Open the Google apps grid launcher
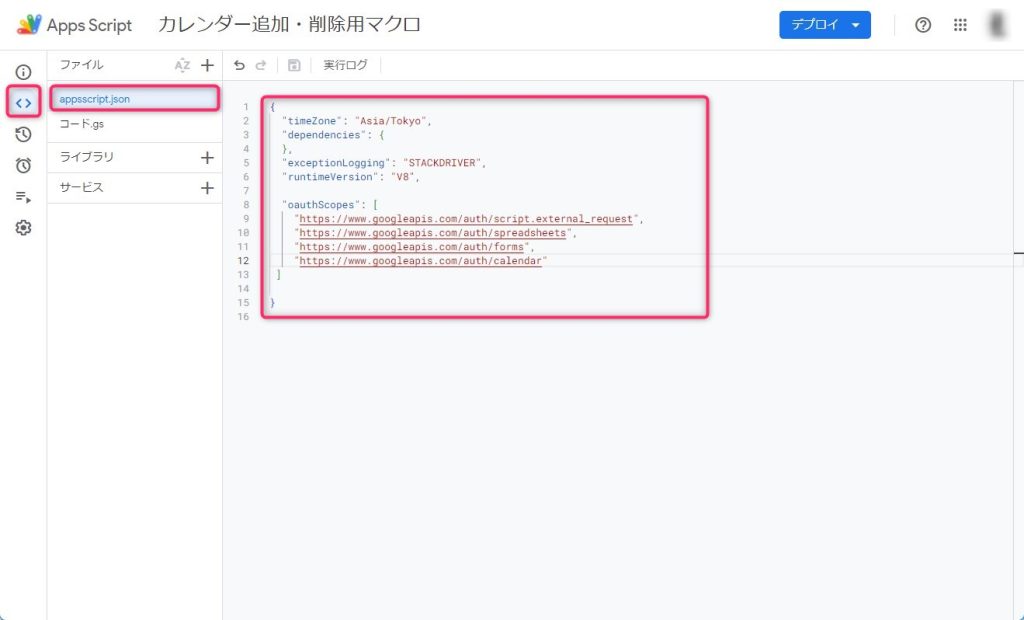1024x620 pixels. (x=961, y=25)
